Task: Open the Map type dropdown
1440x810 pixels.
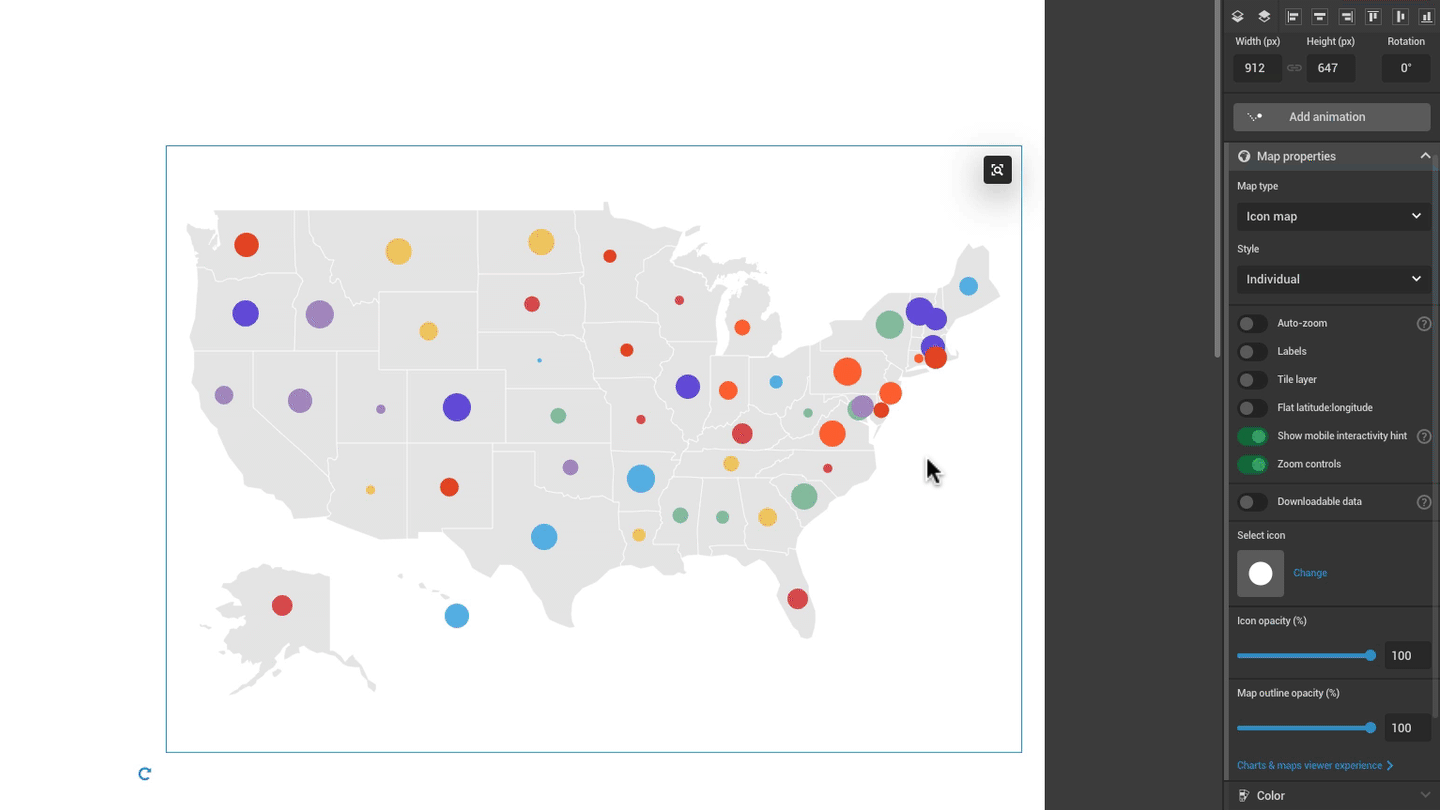Action: [x=1332, y=216]
